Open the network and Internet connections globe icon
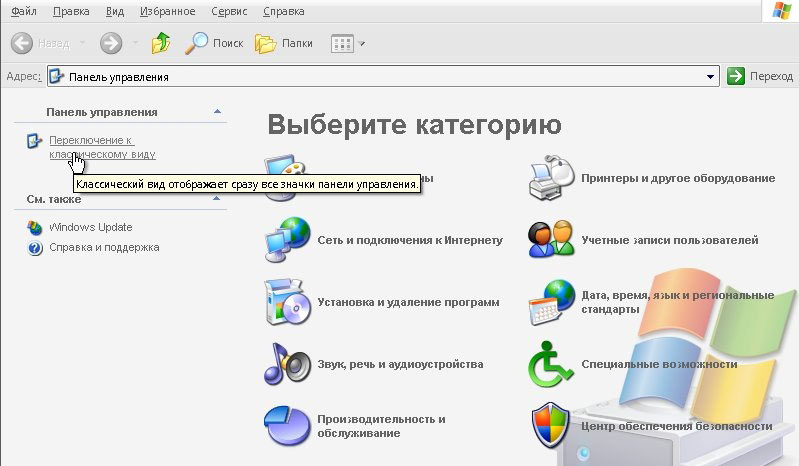Screen dimensions: 799x466 click(x=286, y=240)
